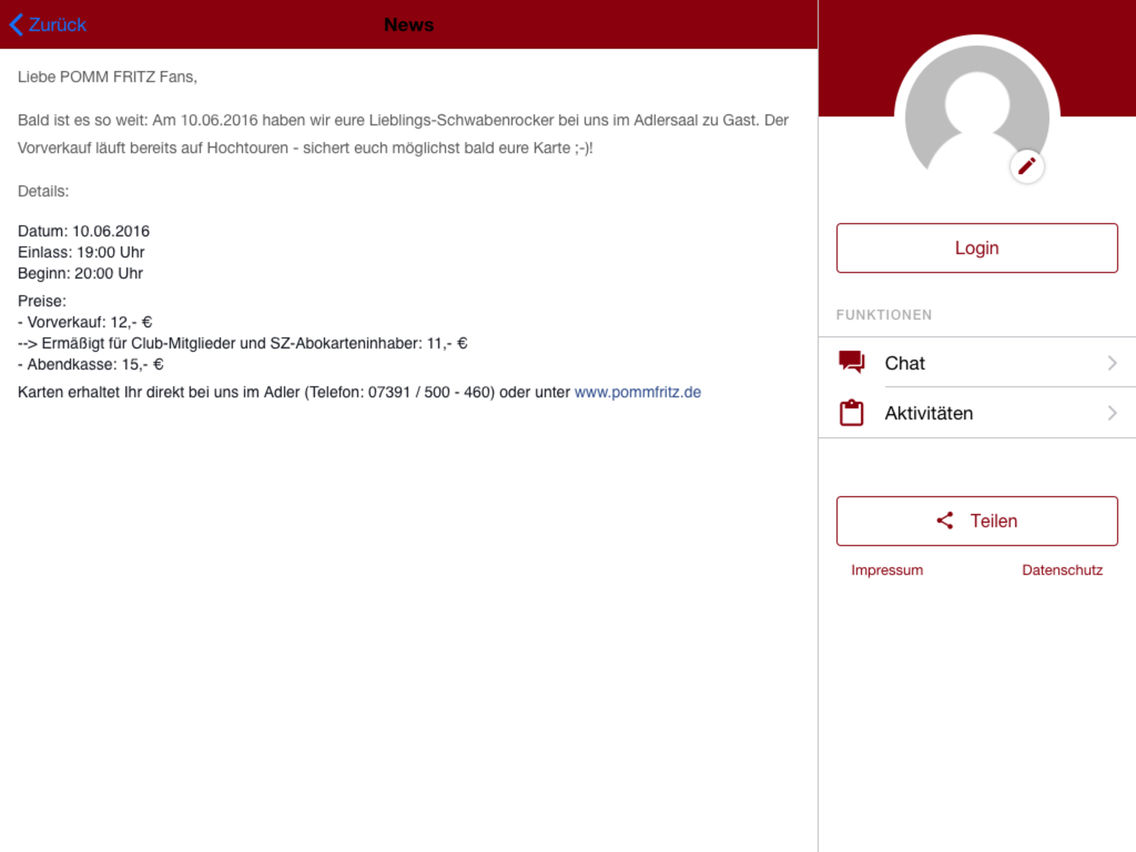
Task: Click the 'Ermäßigt für Club-Mitglieder' price line
Action: tap(243, 343)
